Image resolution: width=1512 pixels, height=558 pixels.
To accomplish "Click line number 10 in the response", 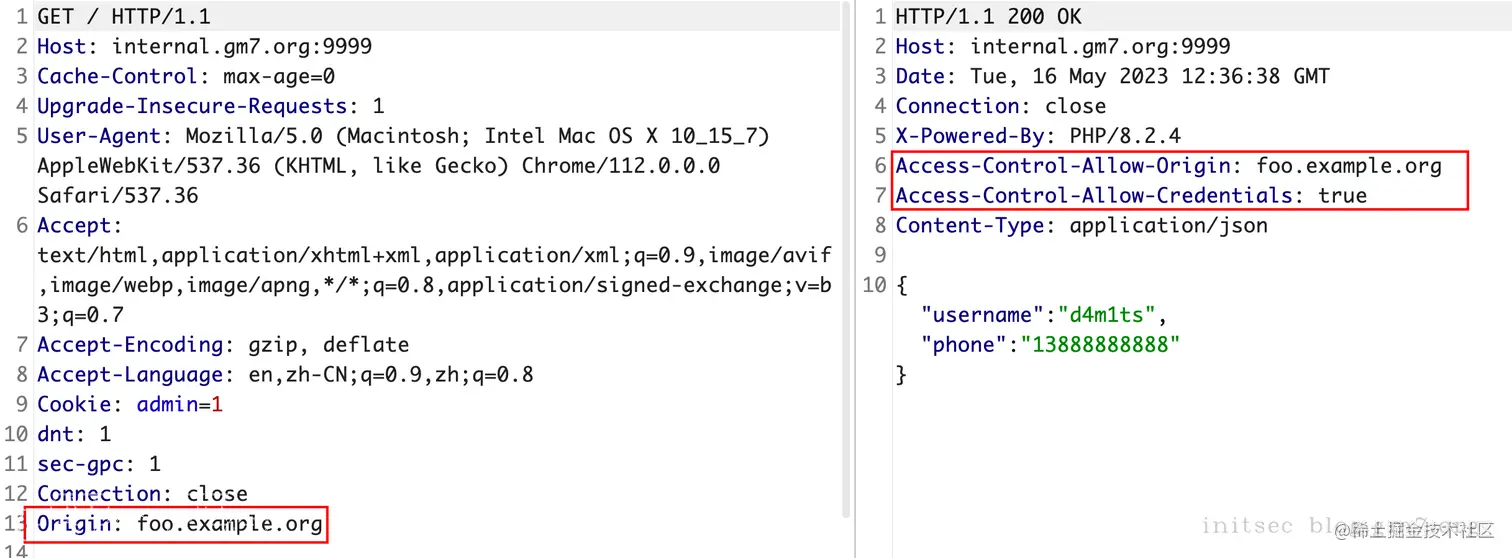I will tap(874, 285).
